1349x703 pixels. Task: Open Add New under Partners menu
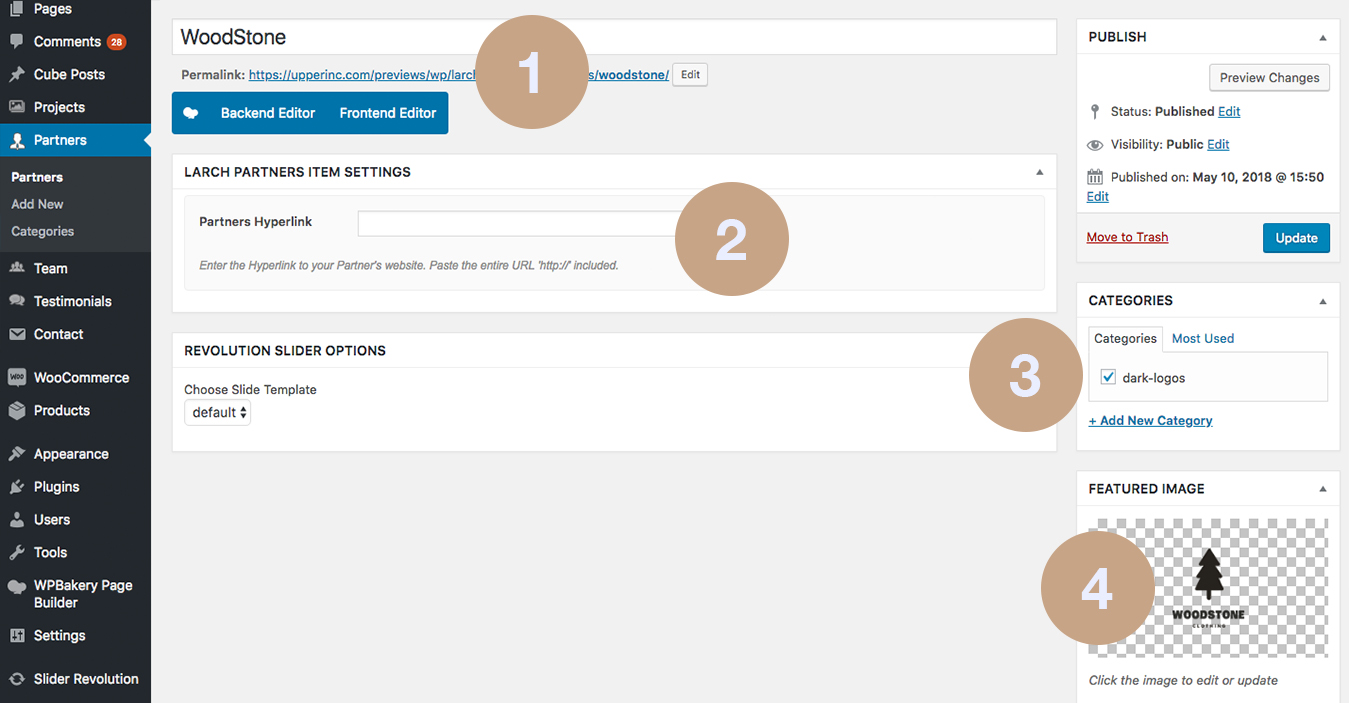coord(37,204)
